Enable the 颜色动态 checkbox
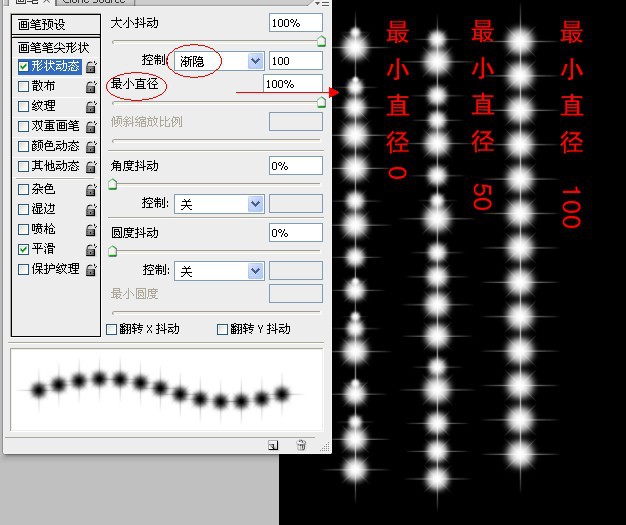Screen dimensions: 626x525 tap(24, 146)
